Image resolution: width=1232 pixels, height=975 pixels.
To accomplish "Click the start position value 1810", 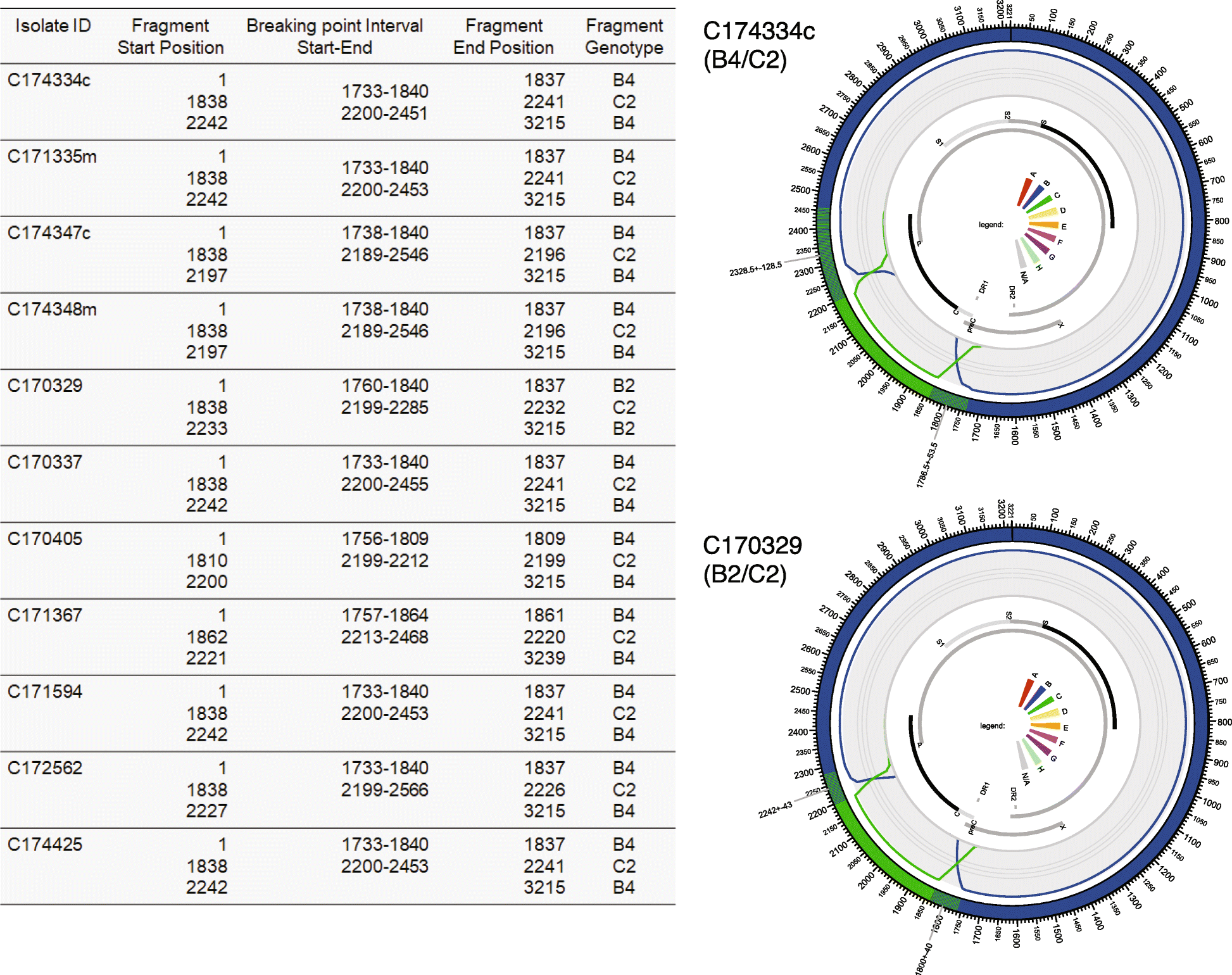I will click(207, 560).
